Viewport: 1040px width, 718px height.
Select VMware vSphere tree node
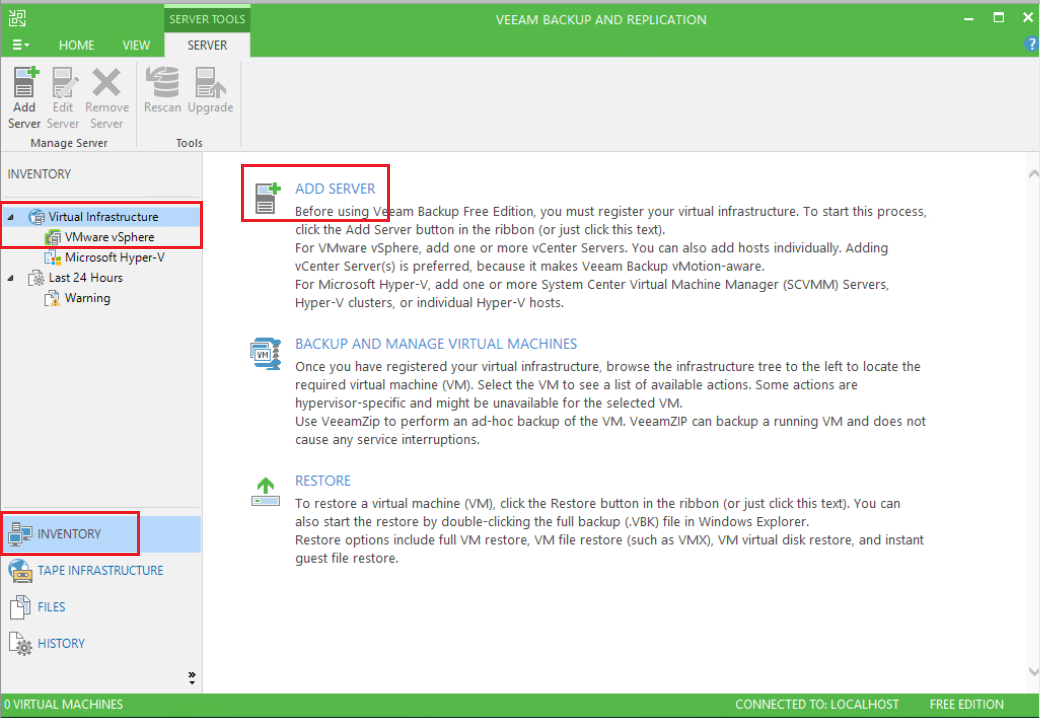pos(109,237)
